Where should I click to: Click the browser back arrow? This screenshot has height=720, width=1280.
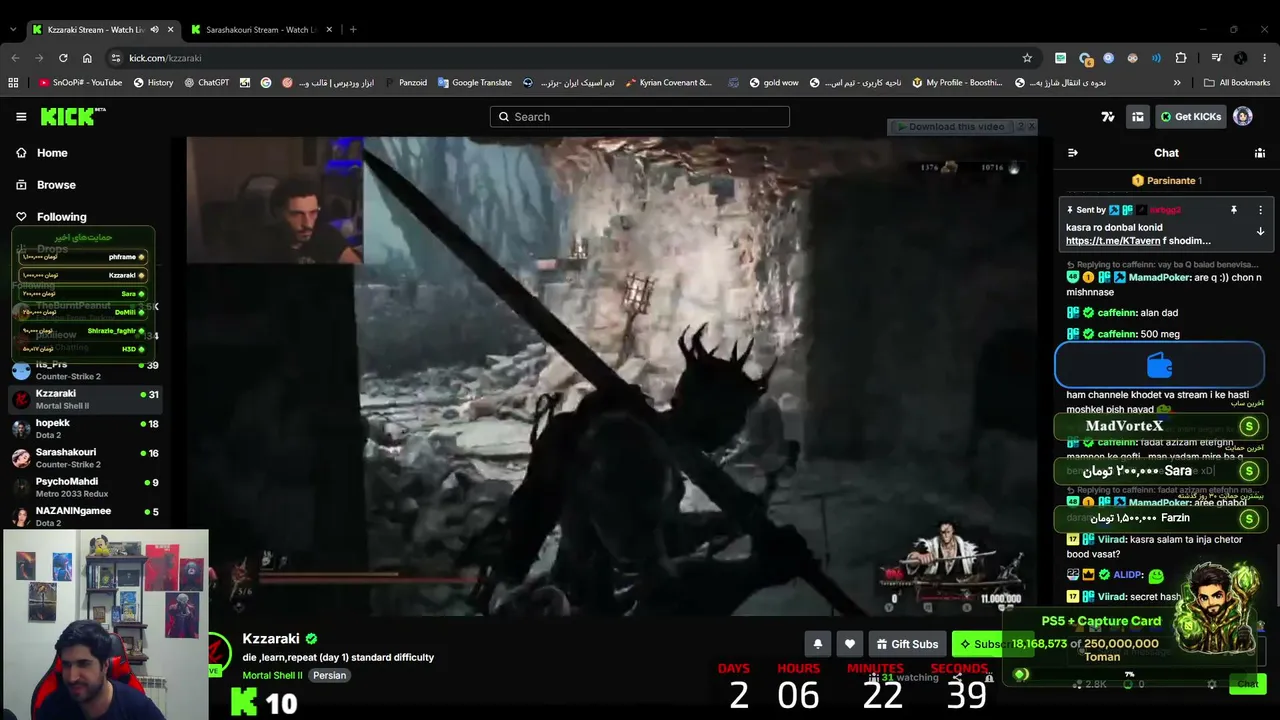tap(15, 58)
